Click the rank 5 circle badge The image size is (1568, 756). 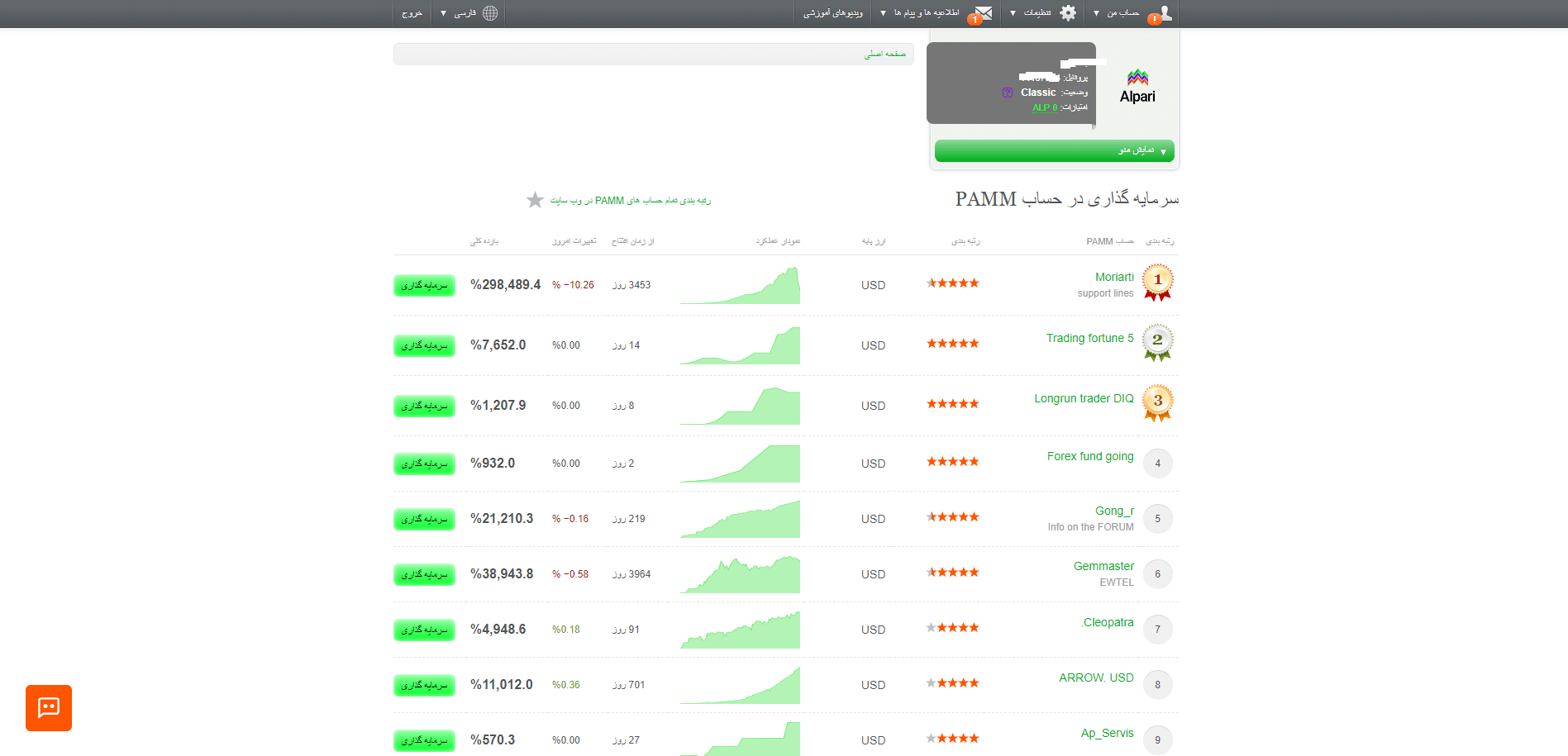[1157, 519]
